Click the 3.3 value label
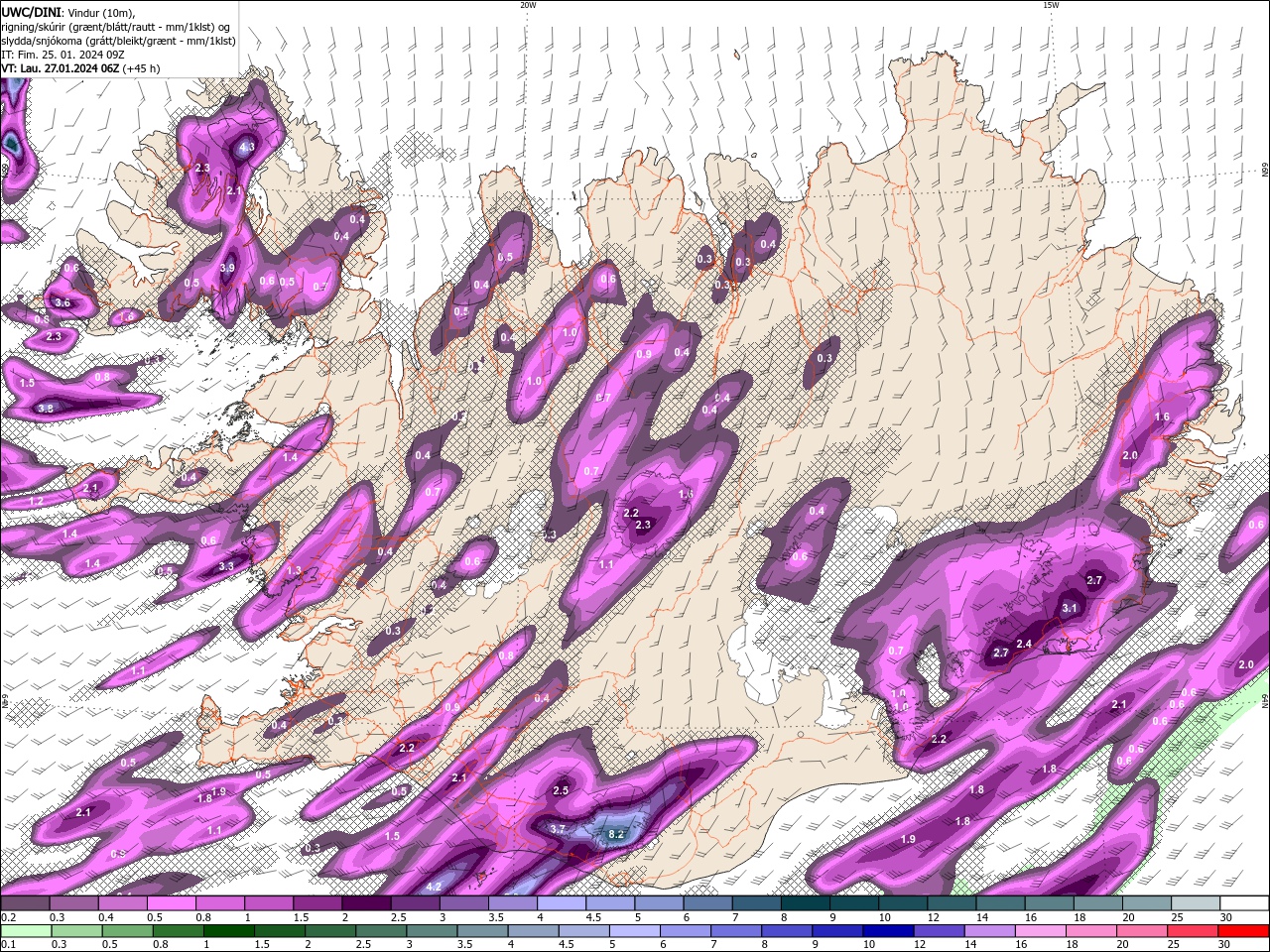The image size is (1270, 952). pyautogui.click(x=226, y=566)
